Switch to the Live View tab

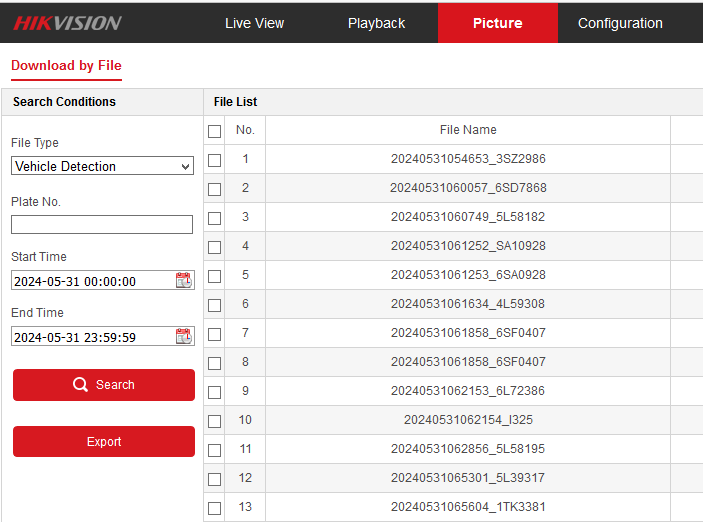click(x=254, y=23)
